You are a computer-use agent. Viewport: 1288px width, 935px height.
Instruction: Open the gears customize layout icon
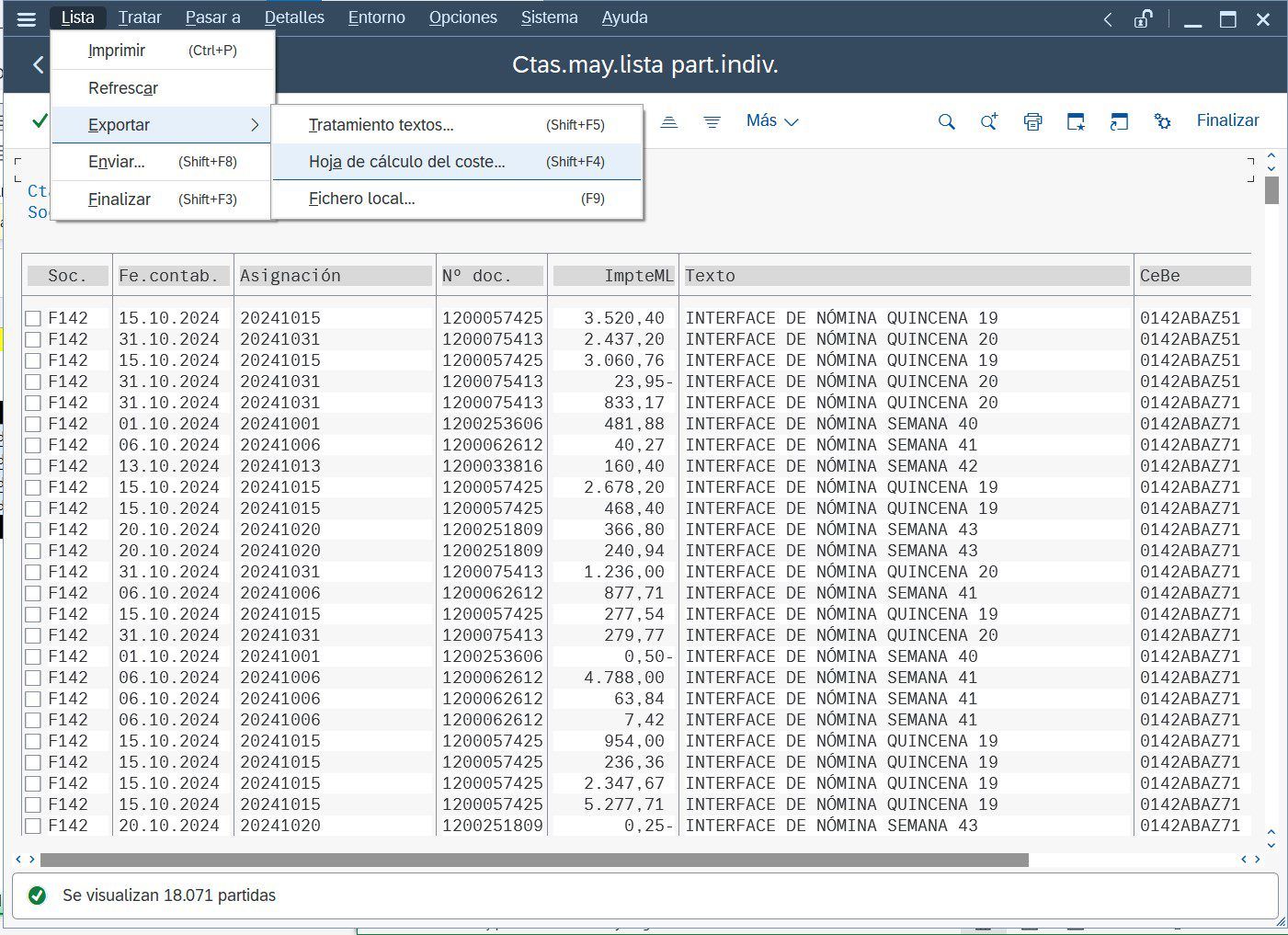click(1162, 121)
